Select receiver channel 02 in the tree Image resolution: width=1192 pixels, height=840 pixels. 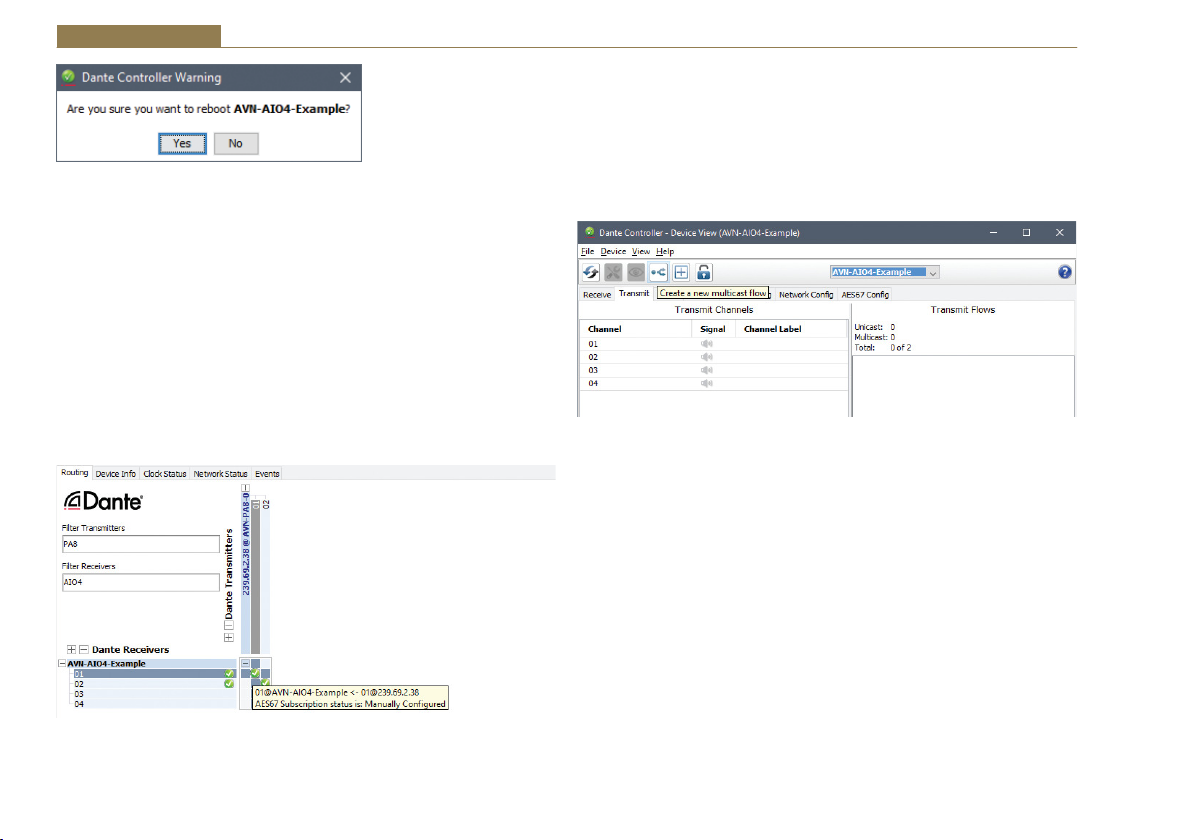[x=154, y=684]
